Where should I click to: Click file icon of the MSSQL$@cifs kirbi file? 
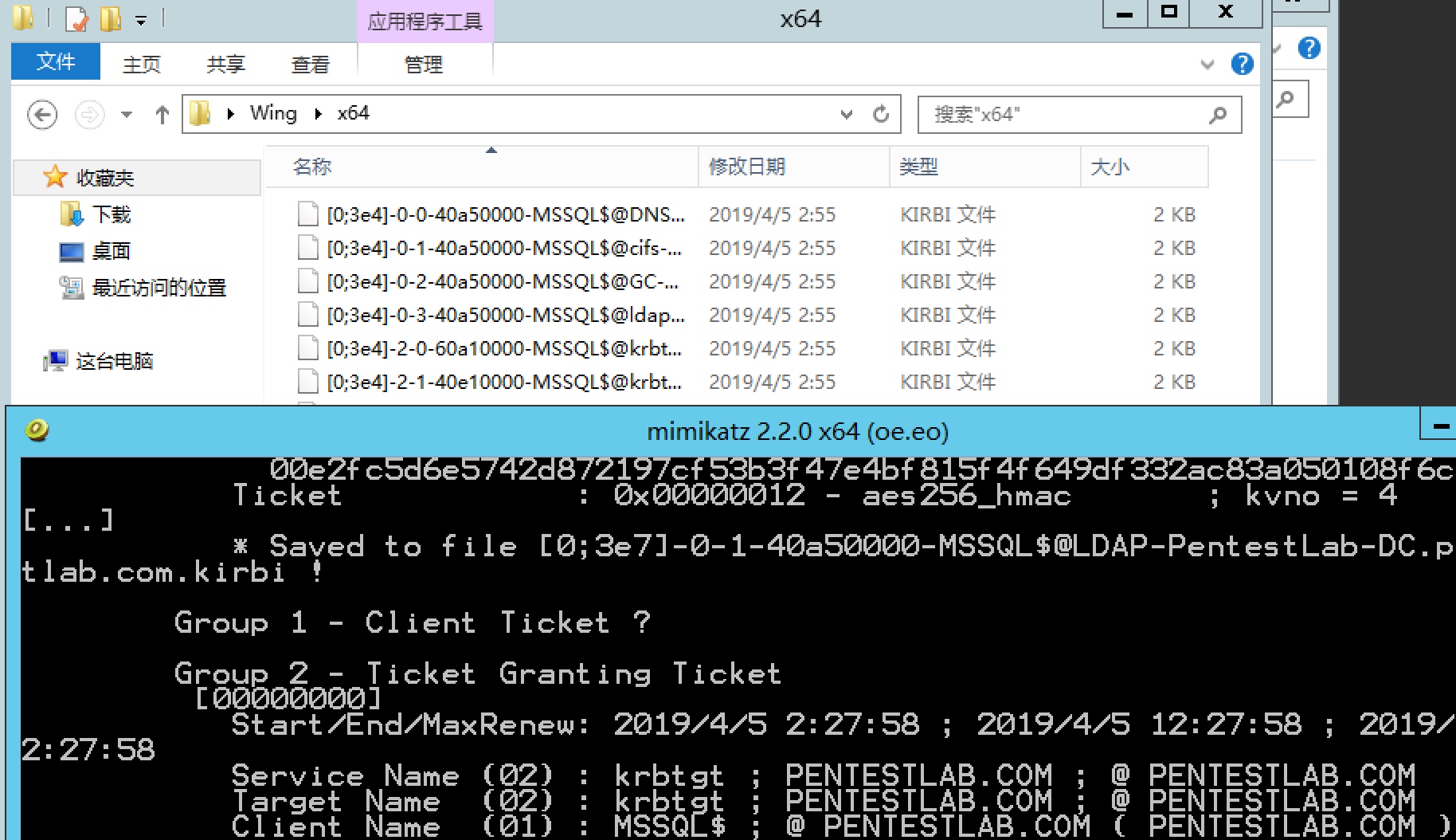click(x=307, y=248)
